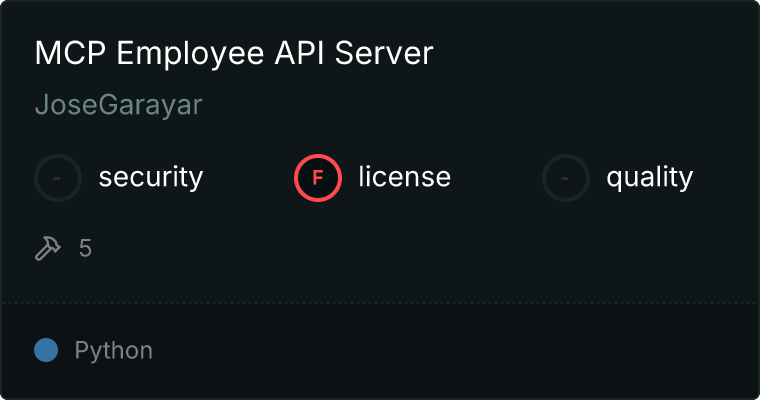This screenshot has height=400, width=760.
Task: Click the dash inside the quality badge
Action: [x=566, y=178]
